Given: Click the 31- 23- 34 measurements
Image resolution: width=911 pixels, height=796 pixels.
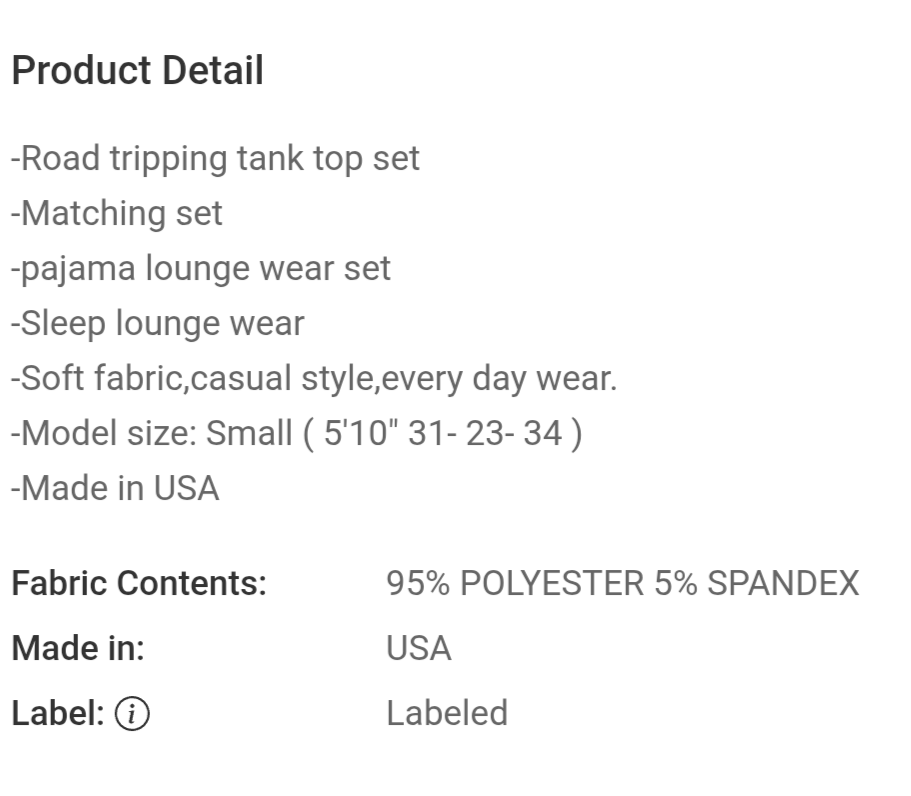Looking at the screenshot, I should point(485,433).
